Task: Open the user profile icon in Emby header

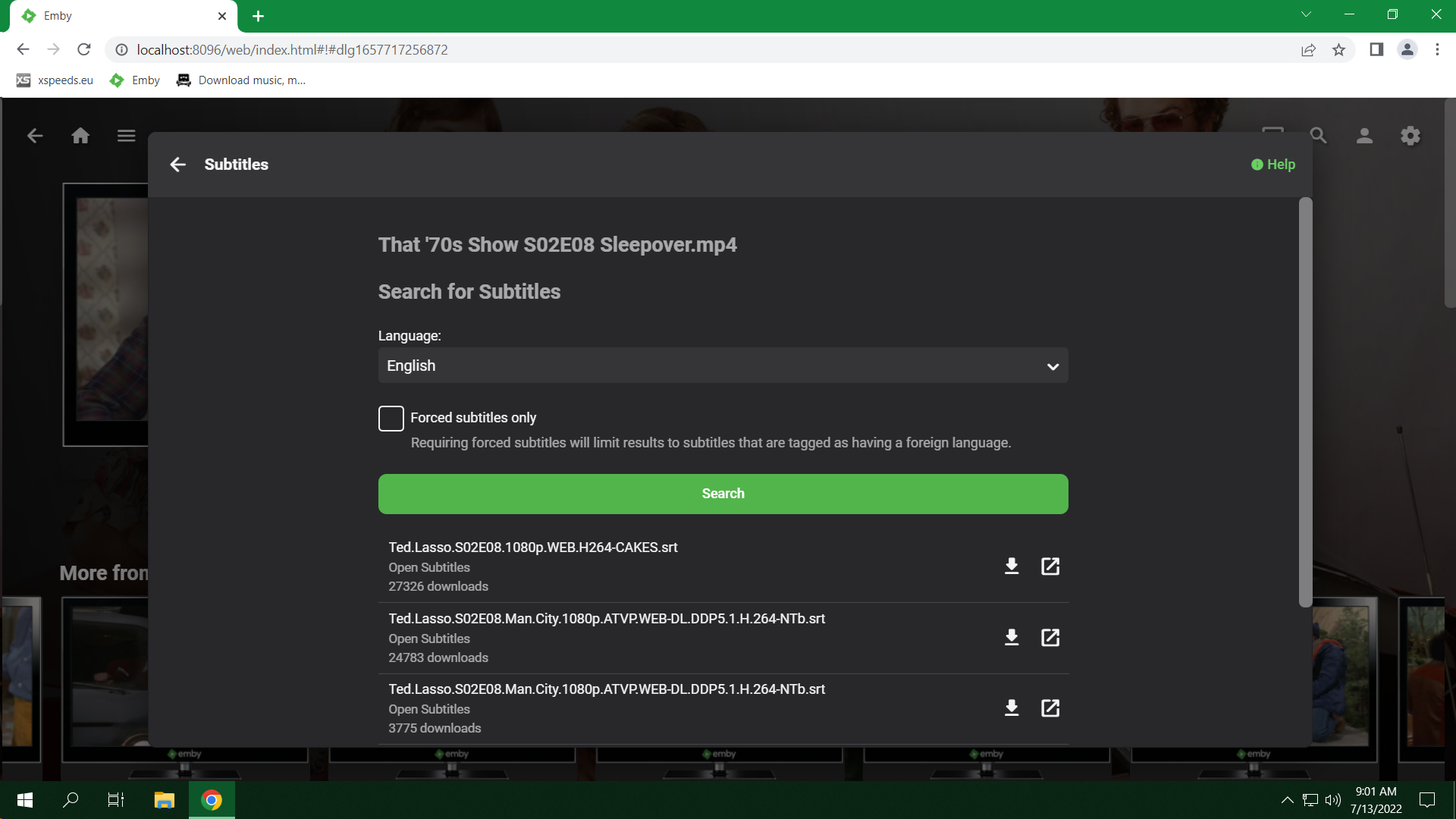Action: coord(1364,136)
